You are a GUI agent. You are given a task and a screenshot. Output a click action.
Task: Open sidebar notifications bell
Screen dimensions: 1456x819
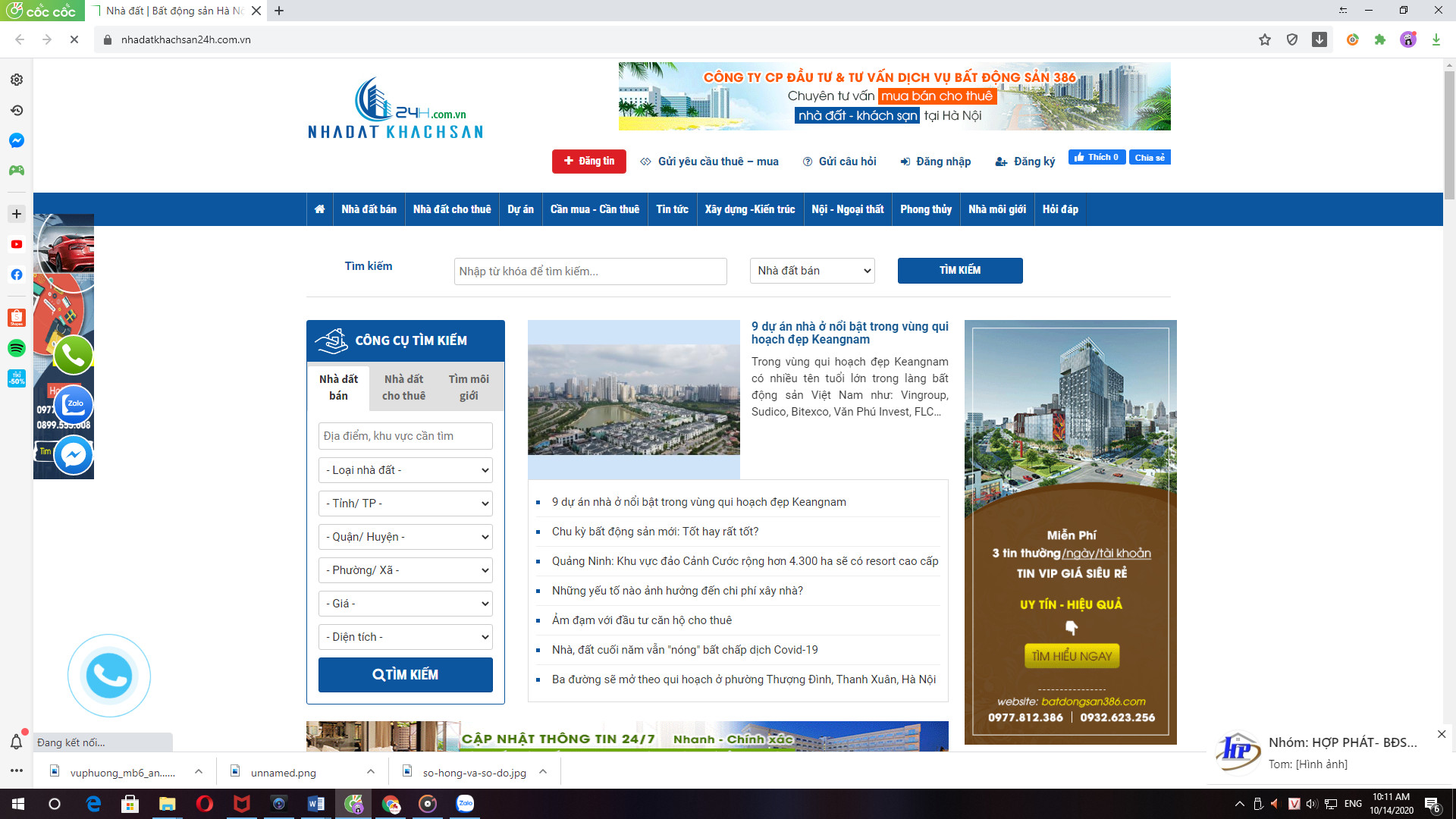click(17, 742)
